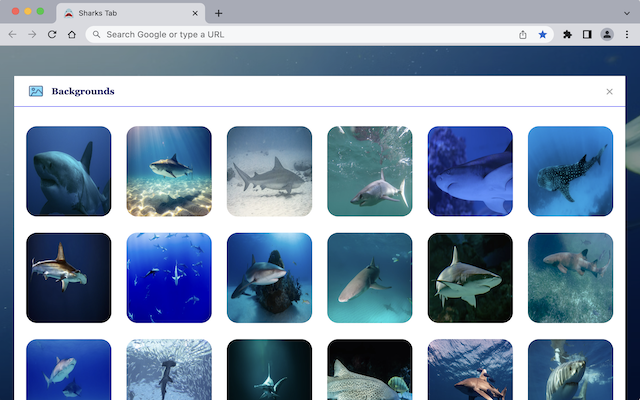The image size is (640, 400).
Task: Choose the open-mouthed great white background
Action: tap(571, 370)
